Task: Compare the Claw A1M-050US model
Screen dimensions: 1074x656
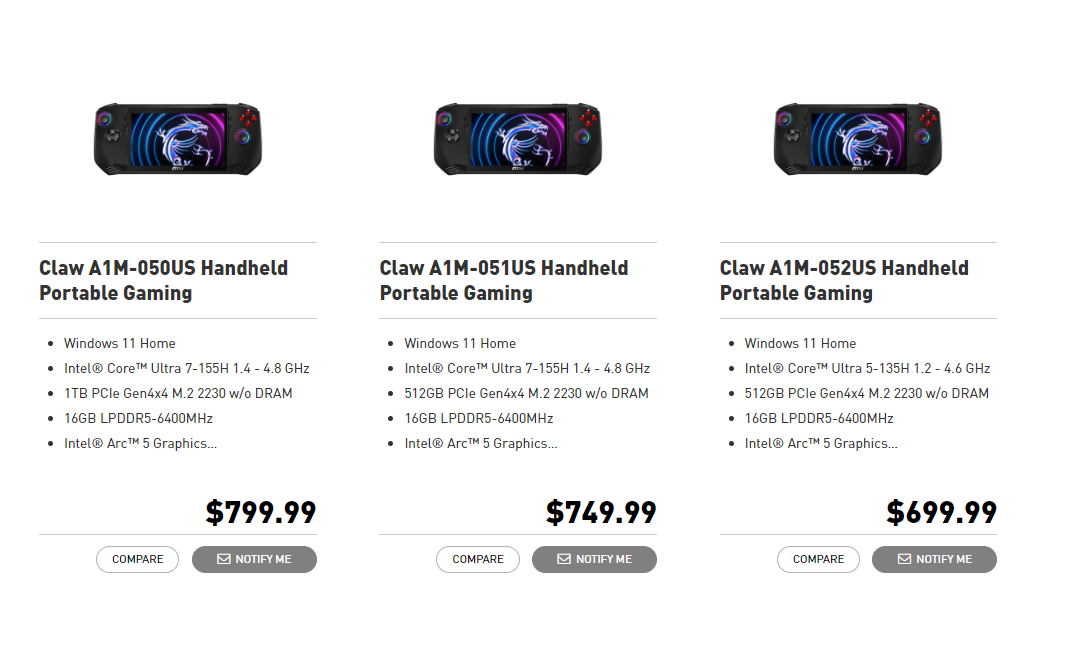Action: click(137, 559)
